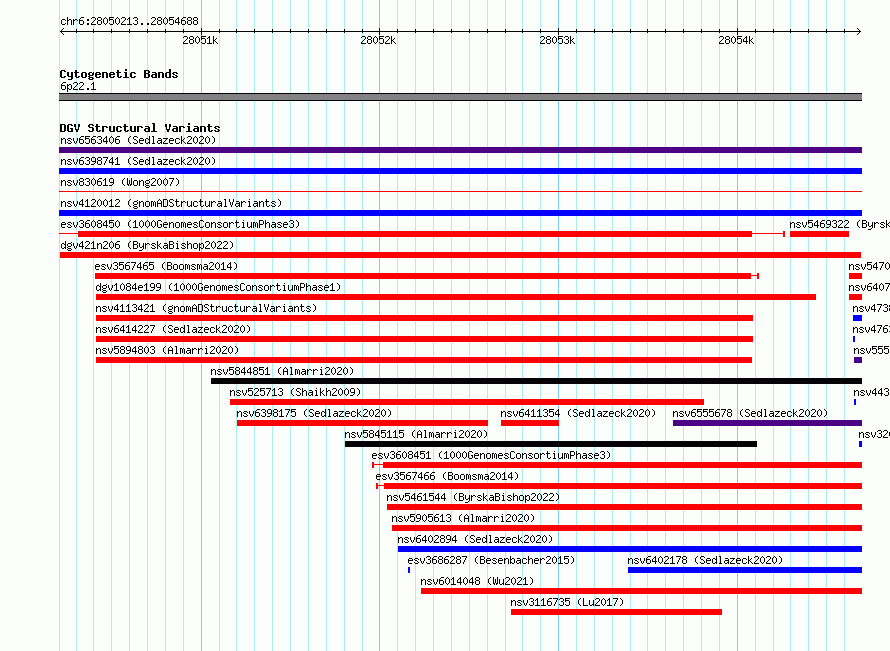Click dgv1084e199 (1000GenomesConsortiumPhase1) label
Screen dimensions: 890x651
pyautogui.click(x=218, y=287)
